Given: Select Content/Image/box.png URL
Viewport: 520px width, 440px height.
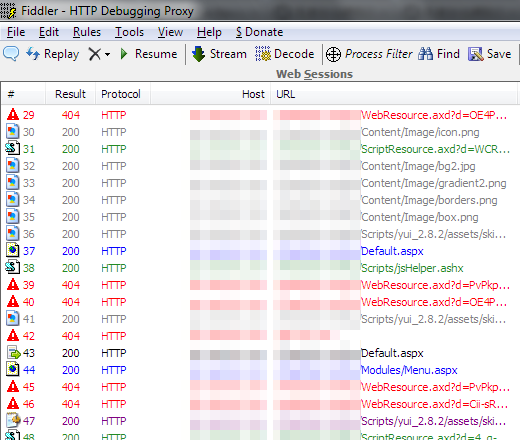Looking at the screenshot, I should [420, 217].
